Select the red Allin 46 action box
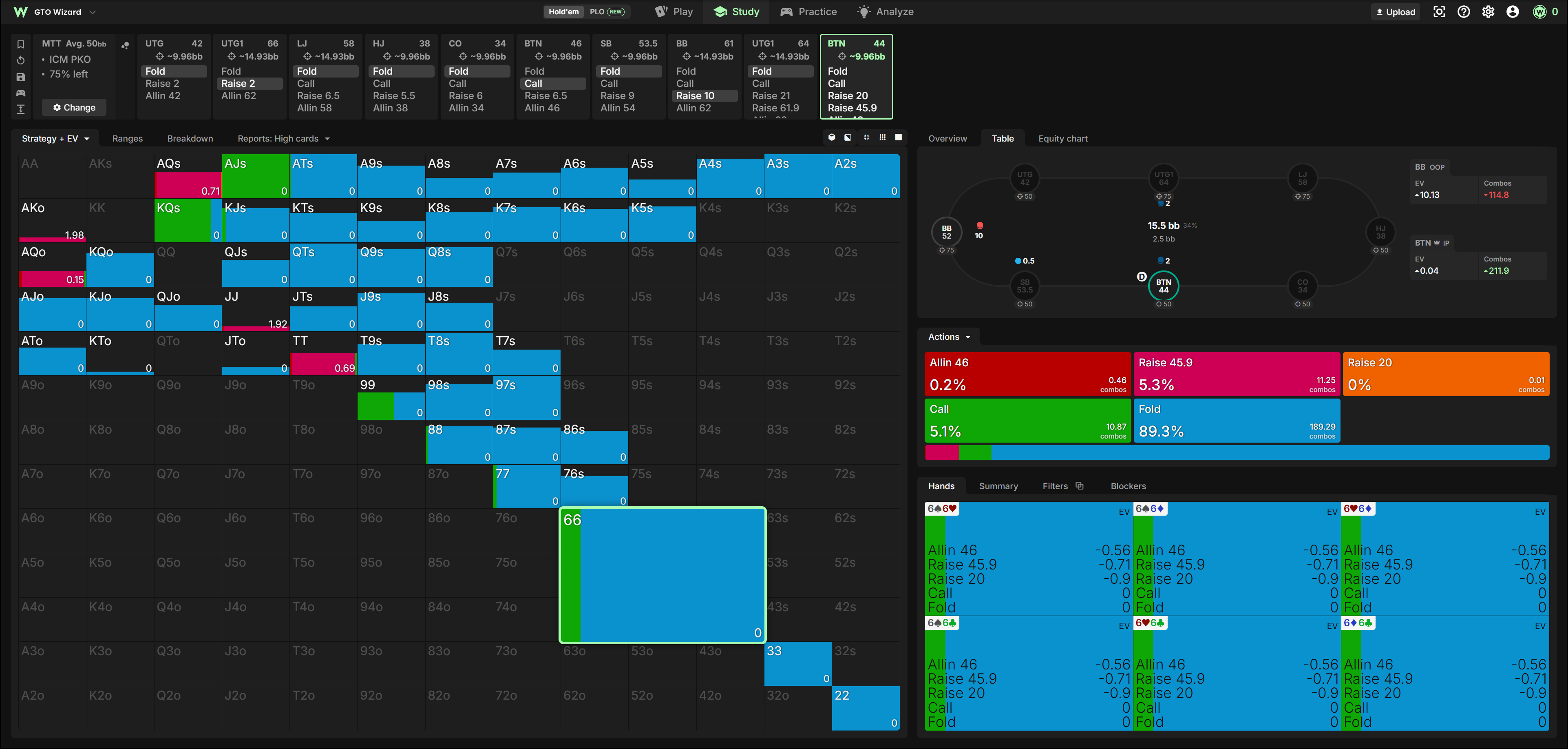The height and width of the screenshot is (749, 1568). 1027,374
